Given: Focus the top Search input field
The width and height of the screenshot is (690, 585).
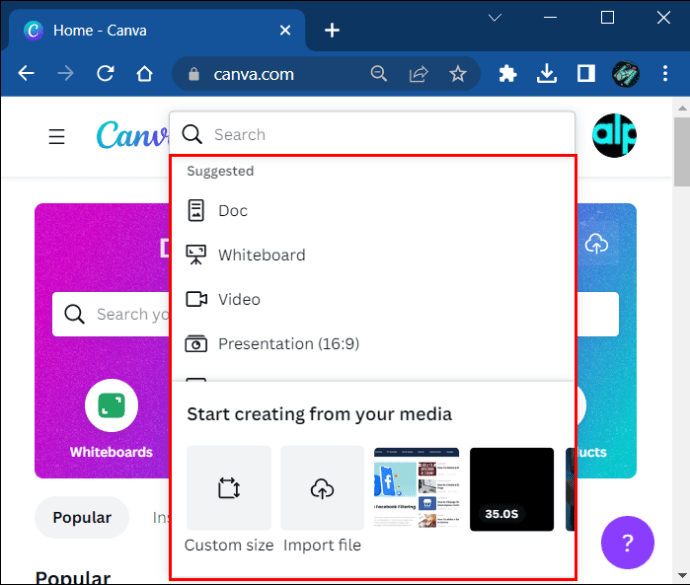Looking at the screenshot, I should (x=372, y=134).
